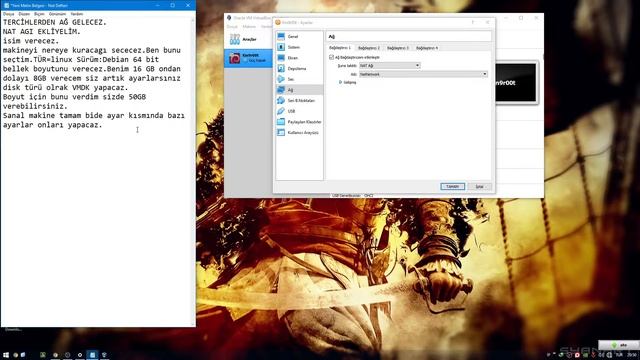Click the red recording icon in the tray

coord(577,355)
